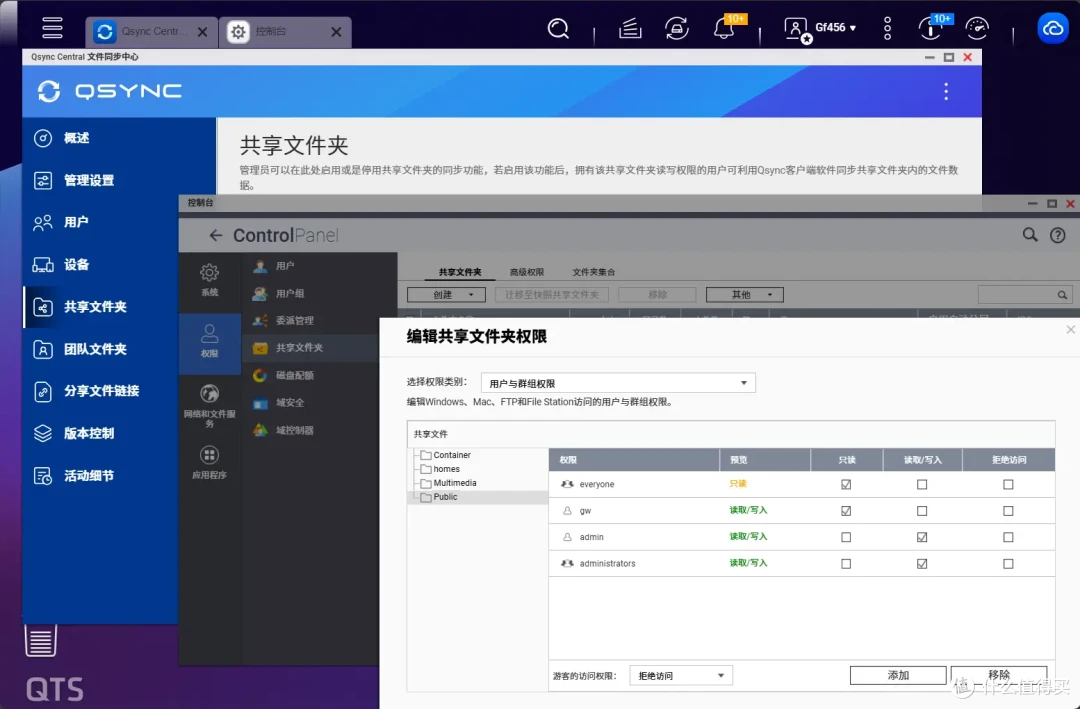
Task: Toggle 读取/写入 for administrators
Action: (922, 564)
